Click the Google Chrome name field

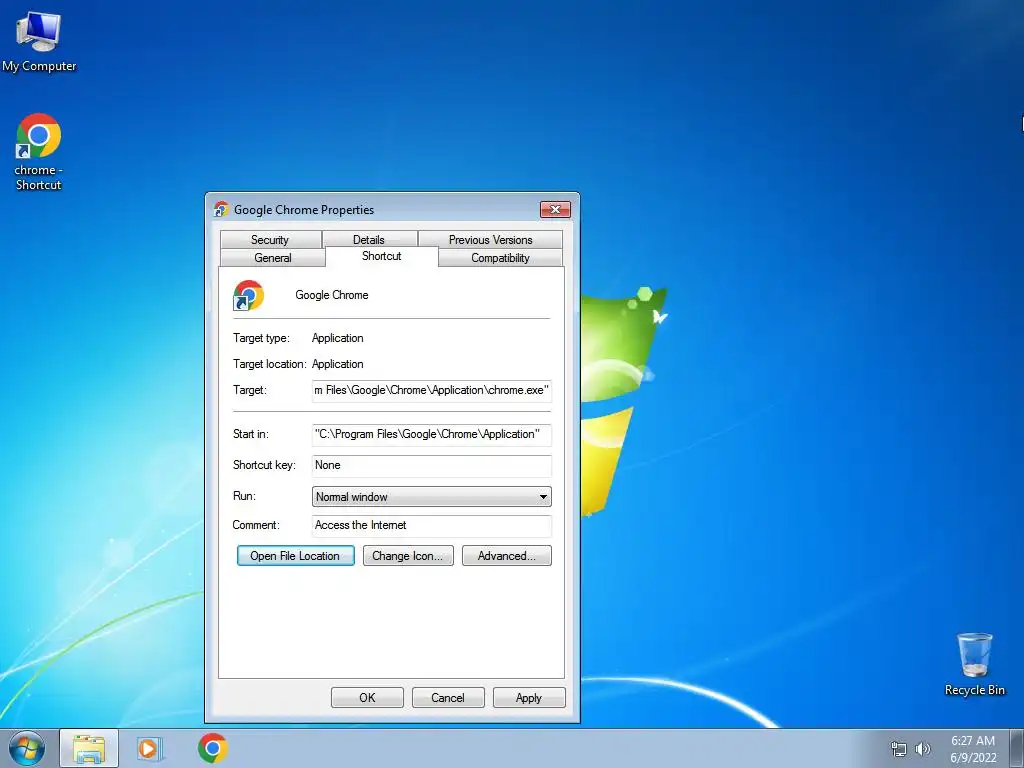point(332,295)
